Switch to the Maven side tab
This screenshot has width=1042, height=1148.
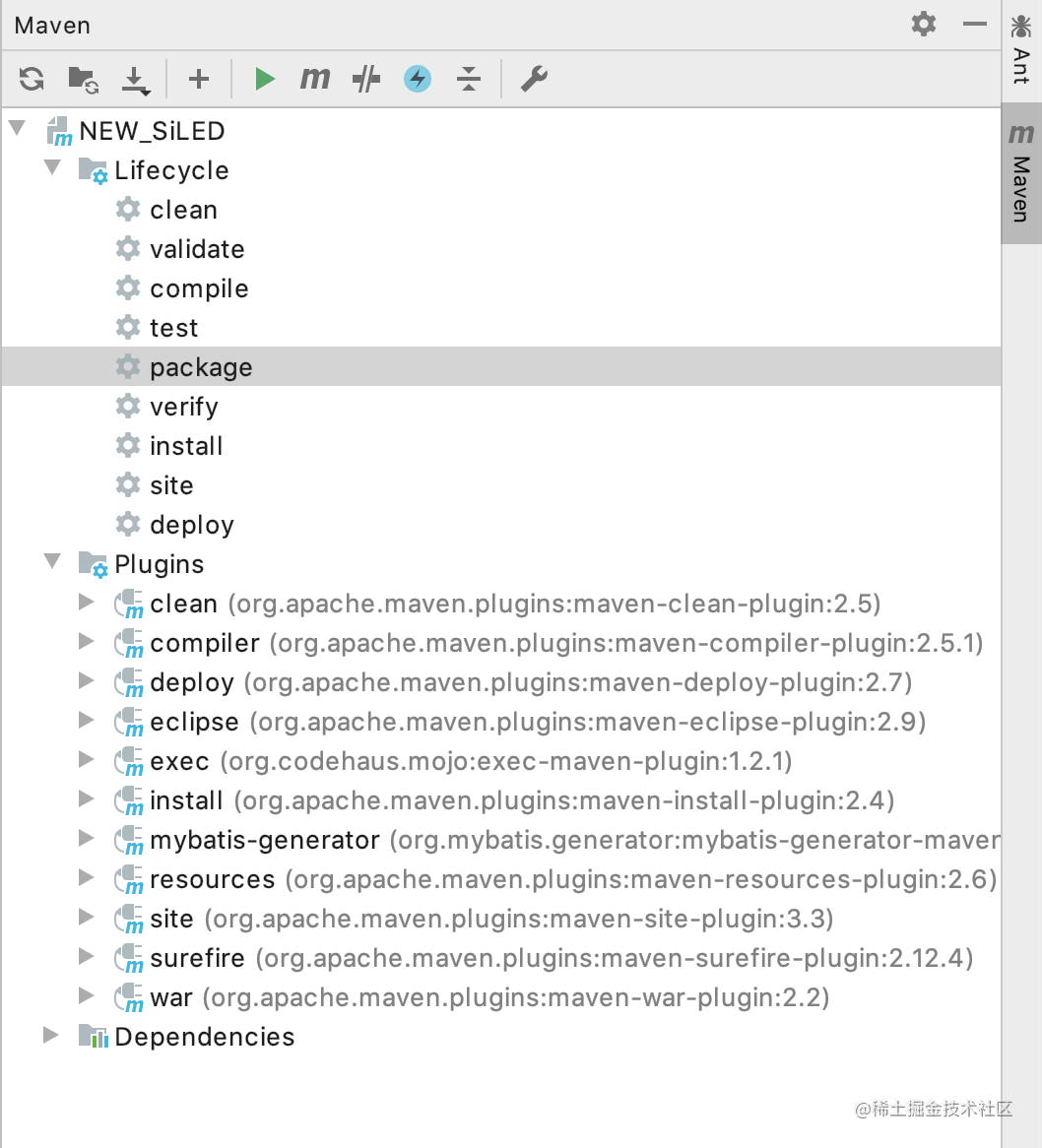point(1020,172)
